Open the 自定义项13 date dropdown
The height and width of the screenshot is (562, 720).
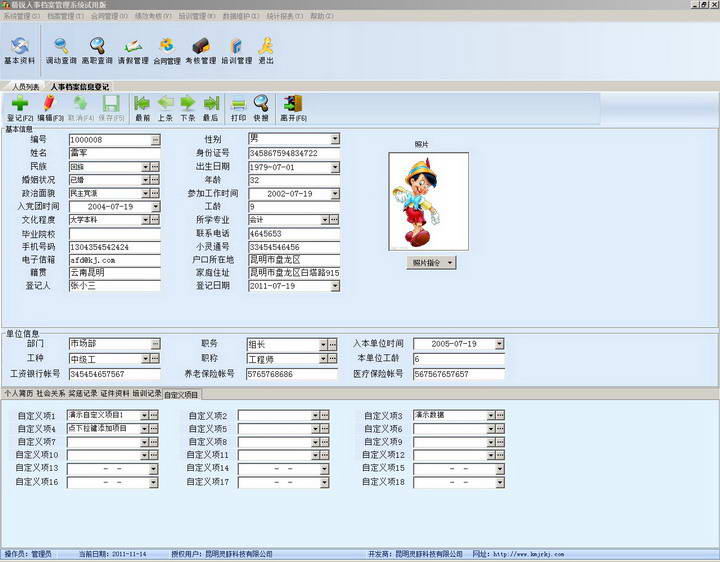coord(153,469)
